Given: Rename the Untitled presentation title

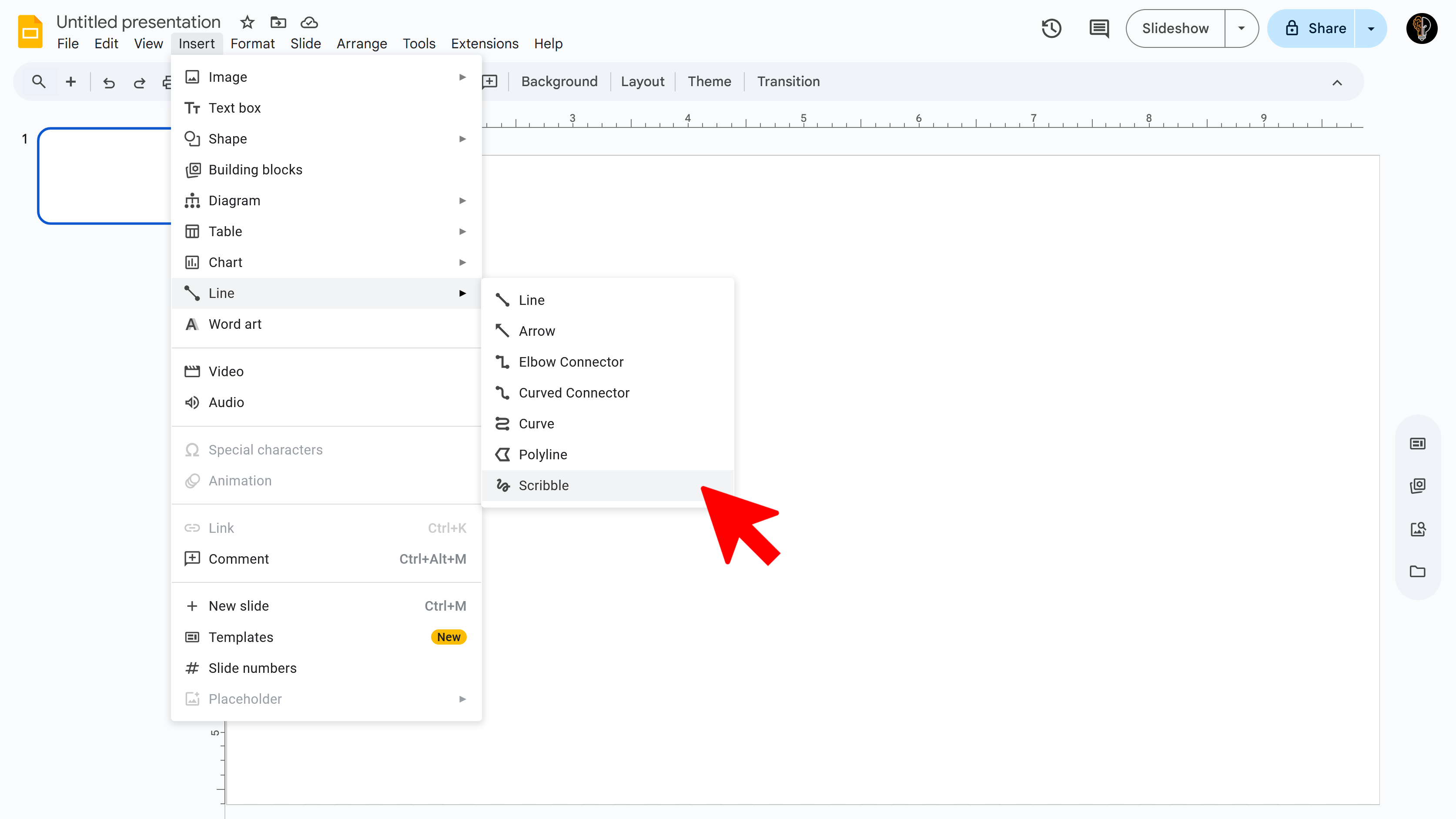Looking at the screenshot, I should click(x=138, y=22).
